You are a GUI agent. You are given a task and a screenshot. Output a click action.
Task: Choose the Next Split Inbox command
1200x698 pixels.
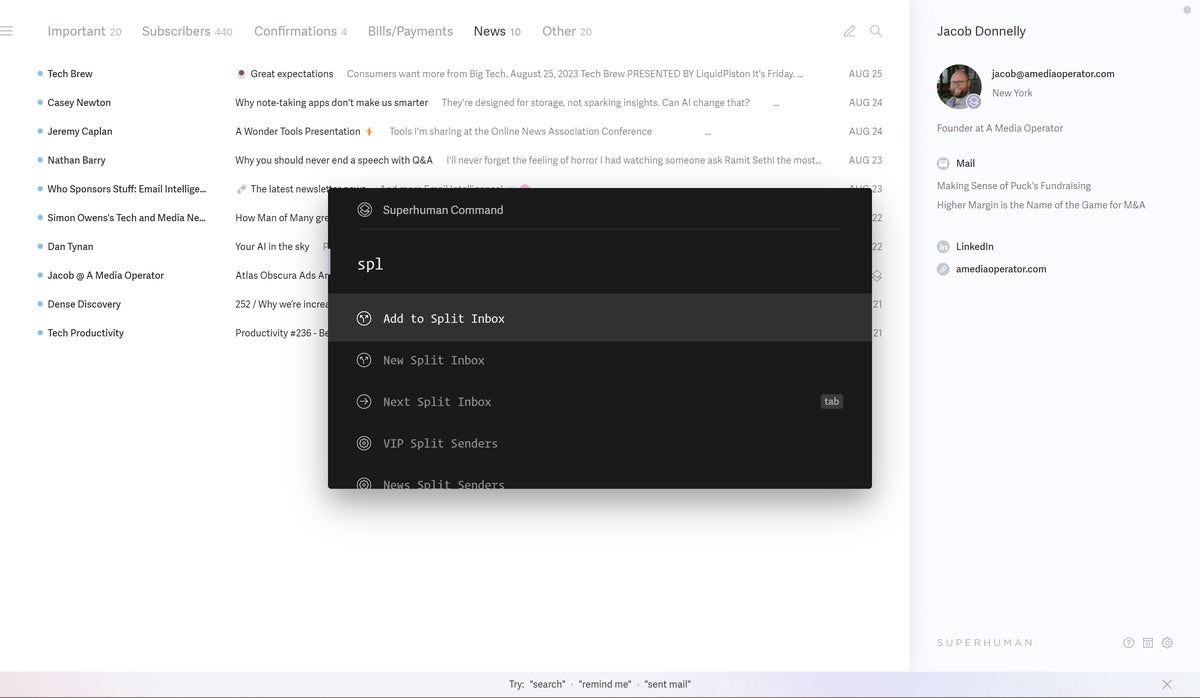[600, 402]
